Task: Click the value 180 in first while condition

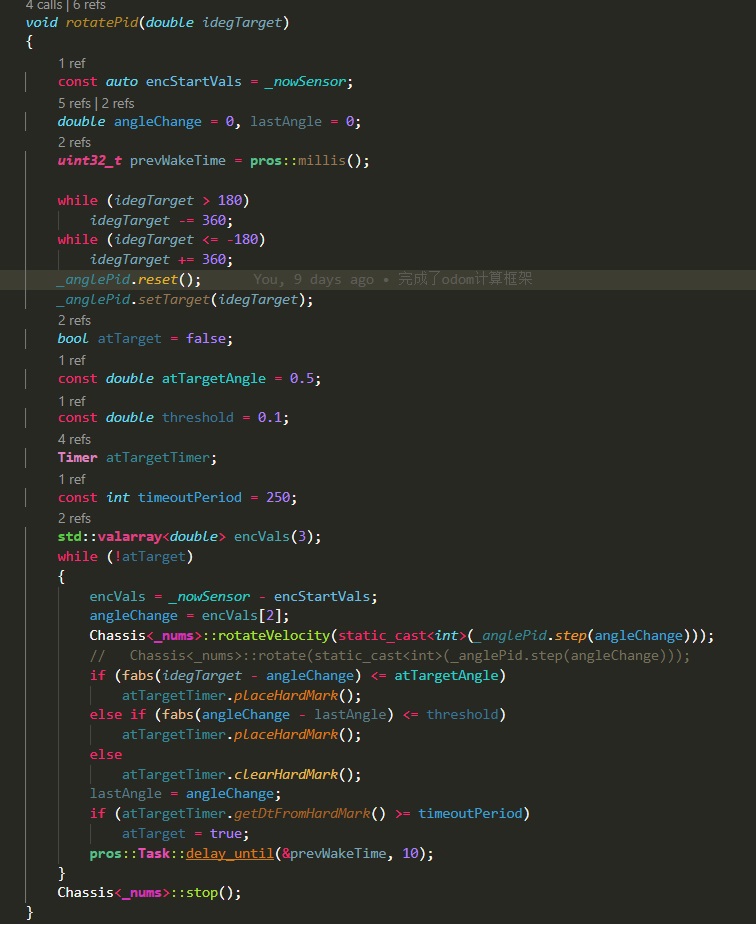Action: point(230,201)
